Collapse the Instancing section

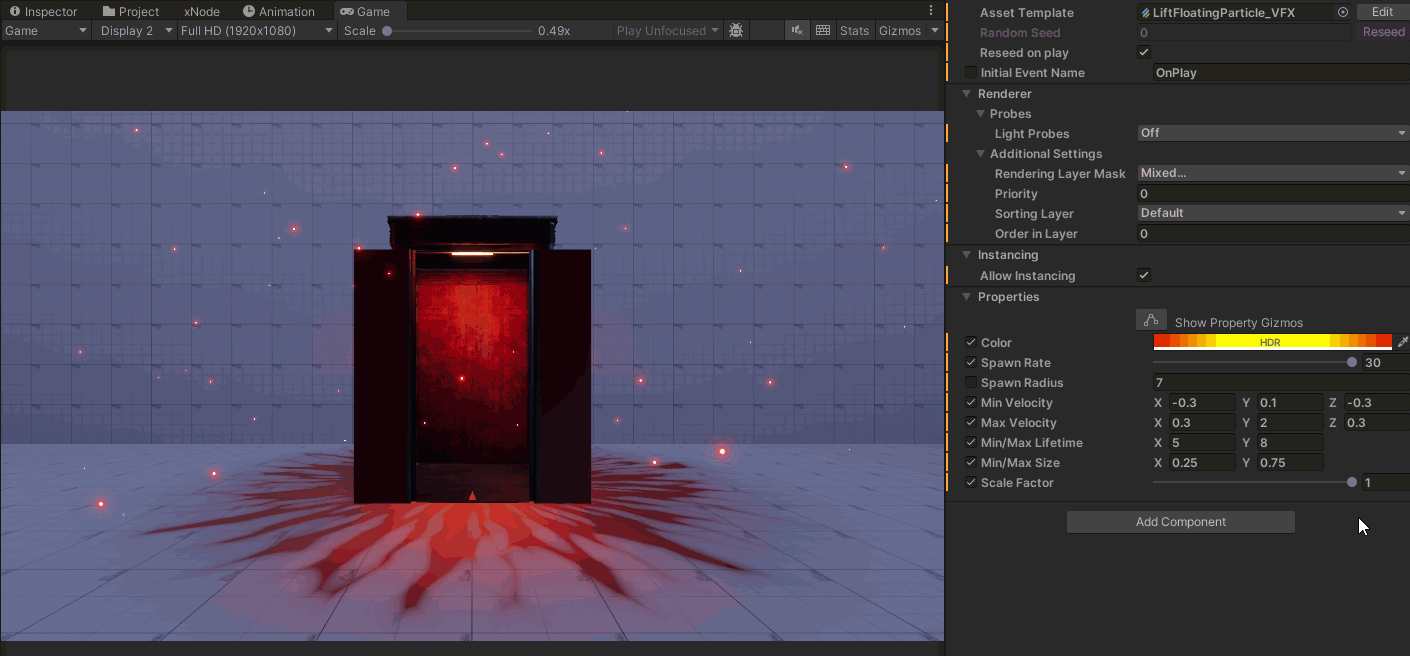point(967,255)
